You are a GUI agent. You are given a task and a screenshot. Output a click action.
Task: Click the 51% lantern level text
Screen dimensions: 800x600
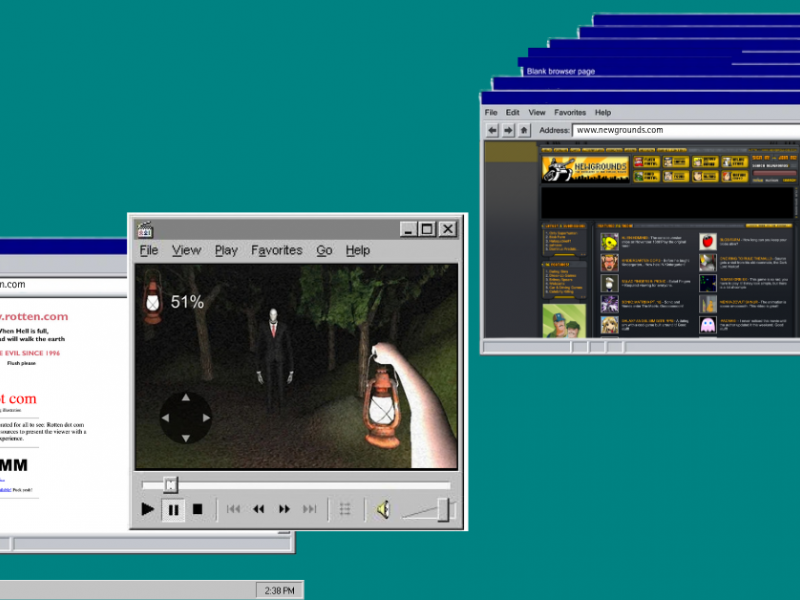[187, 302]
